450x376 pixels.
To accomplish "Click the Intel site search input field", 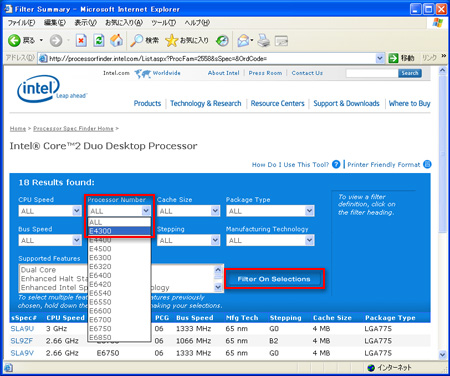I will 372,73.
